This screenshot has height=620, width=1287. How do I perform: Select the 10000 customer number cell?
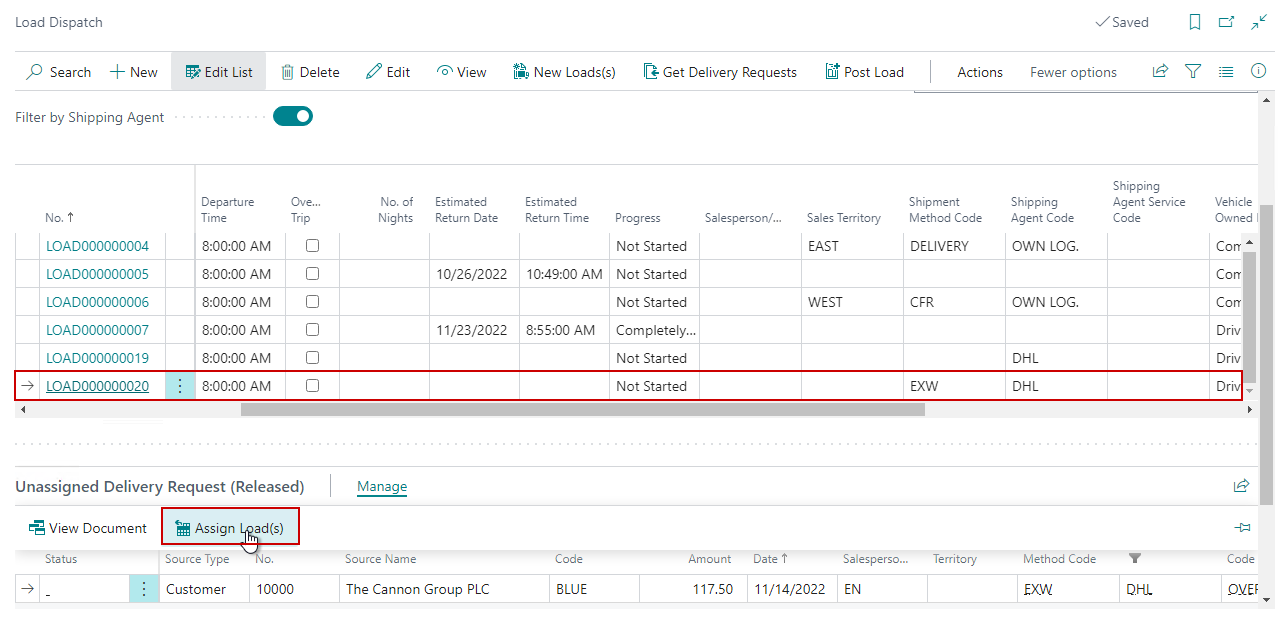tap(294, 590)
